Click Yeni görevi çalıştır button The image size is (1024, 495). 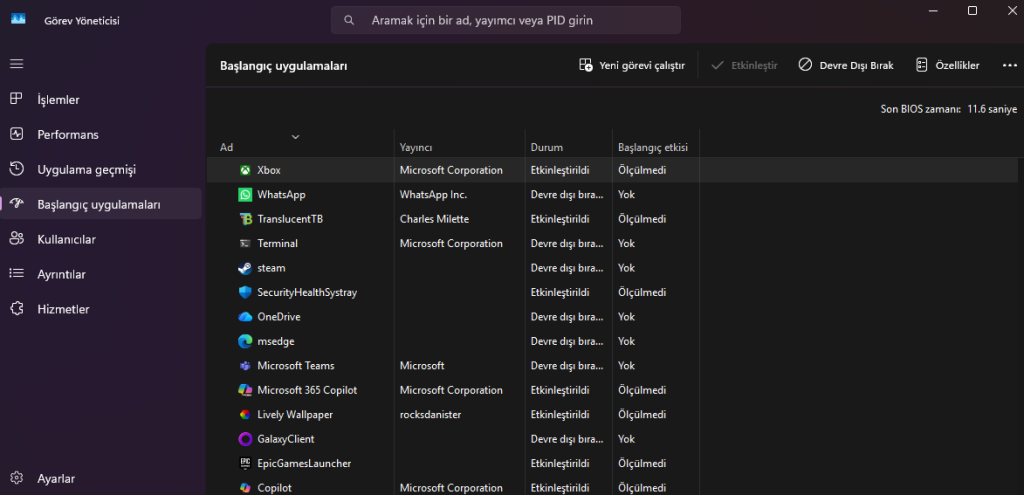click(x=632, y=65)
